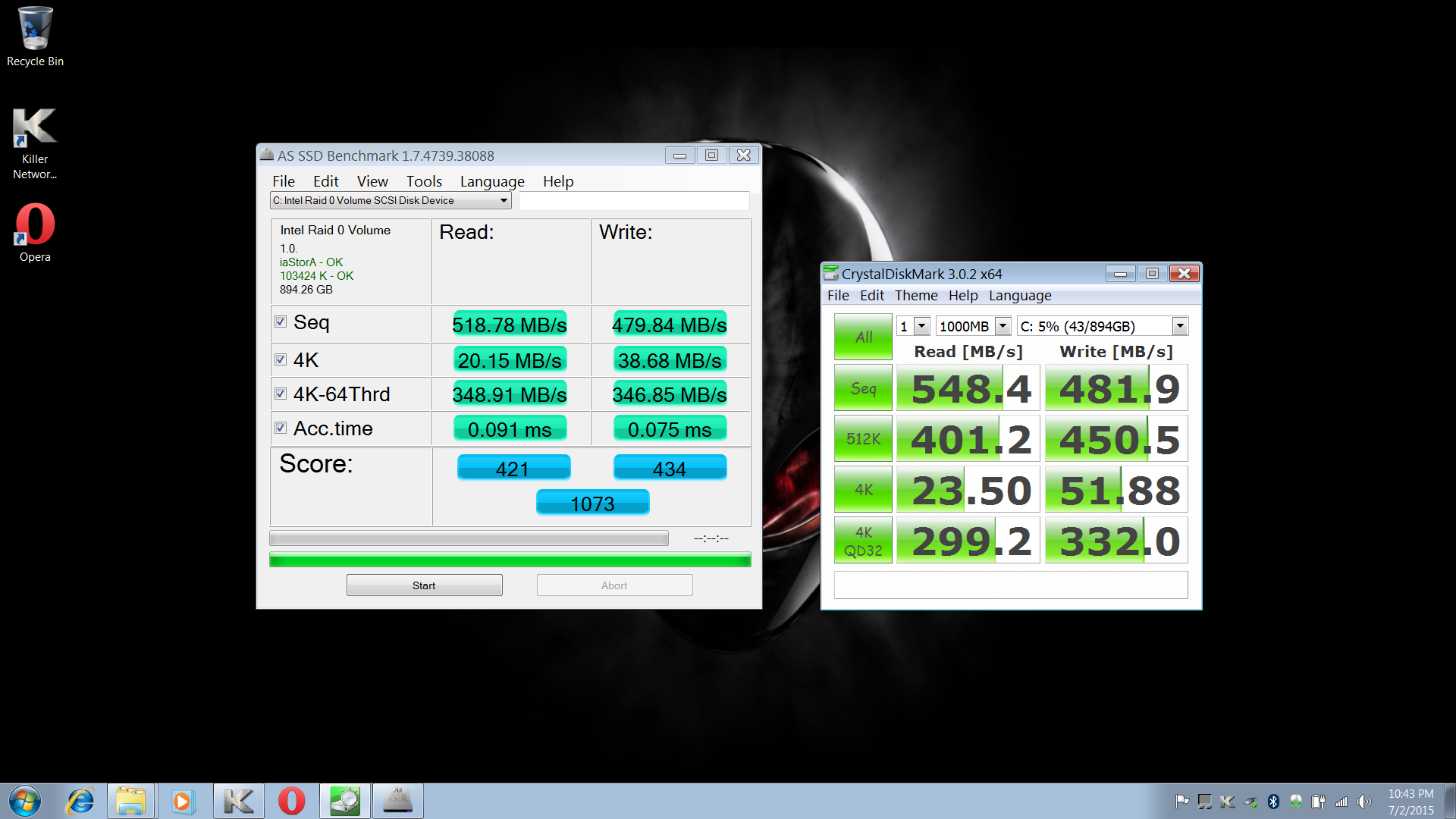Open wireless signal tray icon
Screen dimensions: 1456x819
(1341, 802)
